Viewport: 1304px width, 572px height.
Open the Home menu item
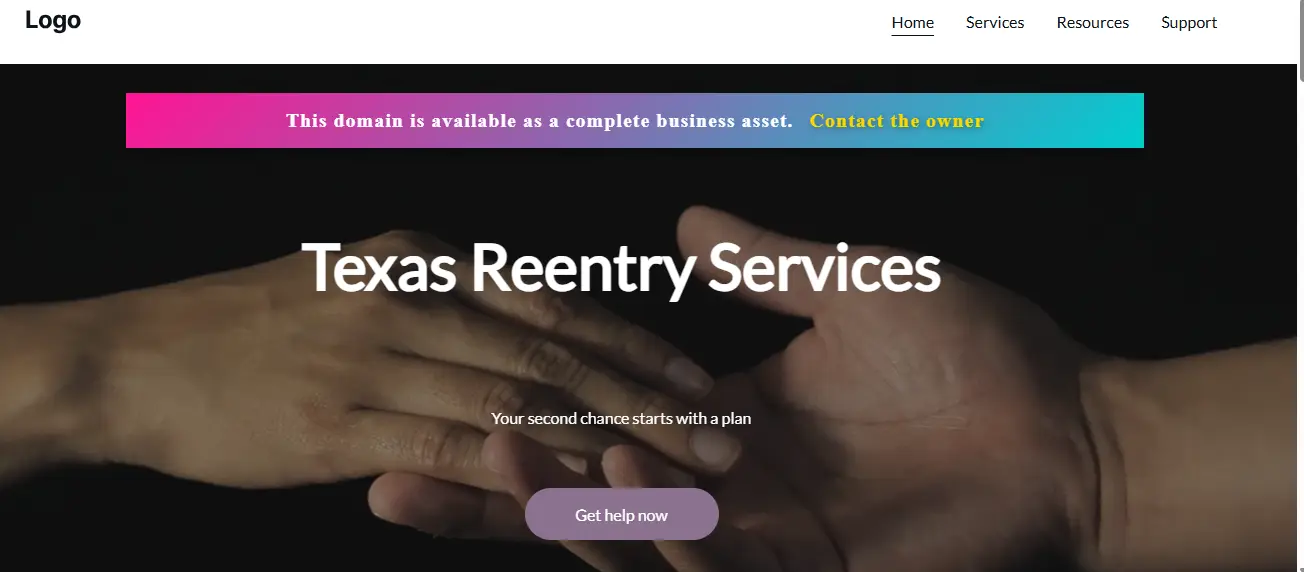pos(913,22)
